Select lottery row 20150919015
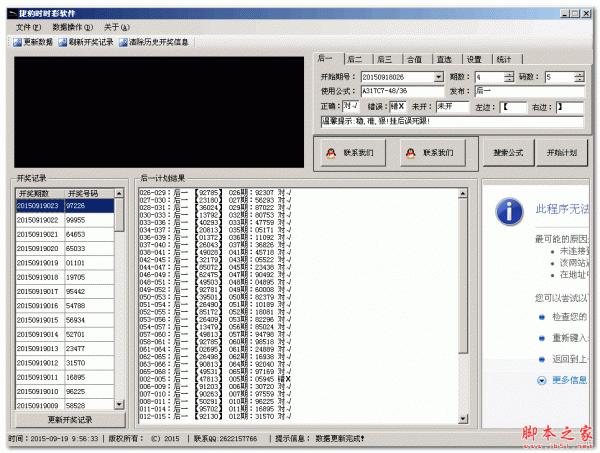The height and width of the screenshot is (453, 600). click(x=65, y=320)
